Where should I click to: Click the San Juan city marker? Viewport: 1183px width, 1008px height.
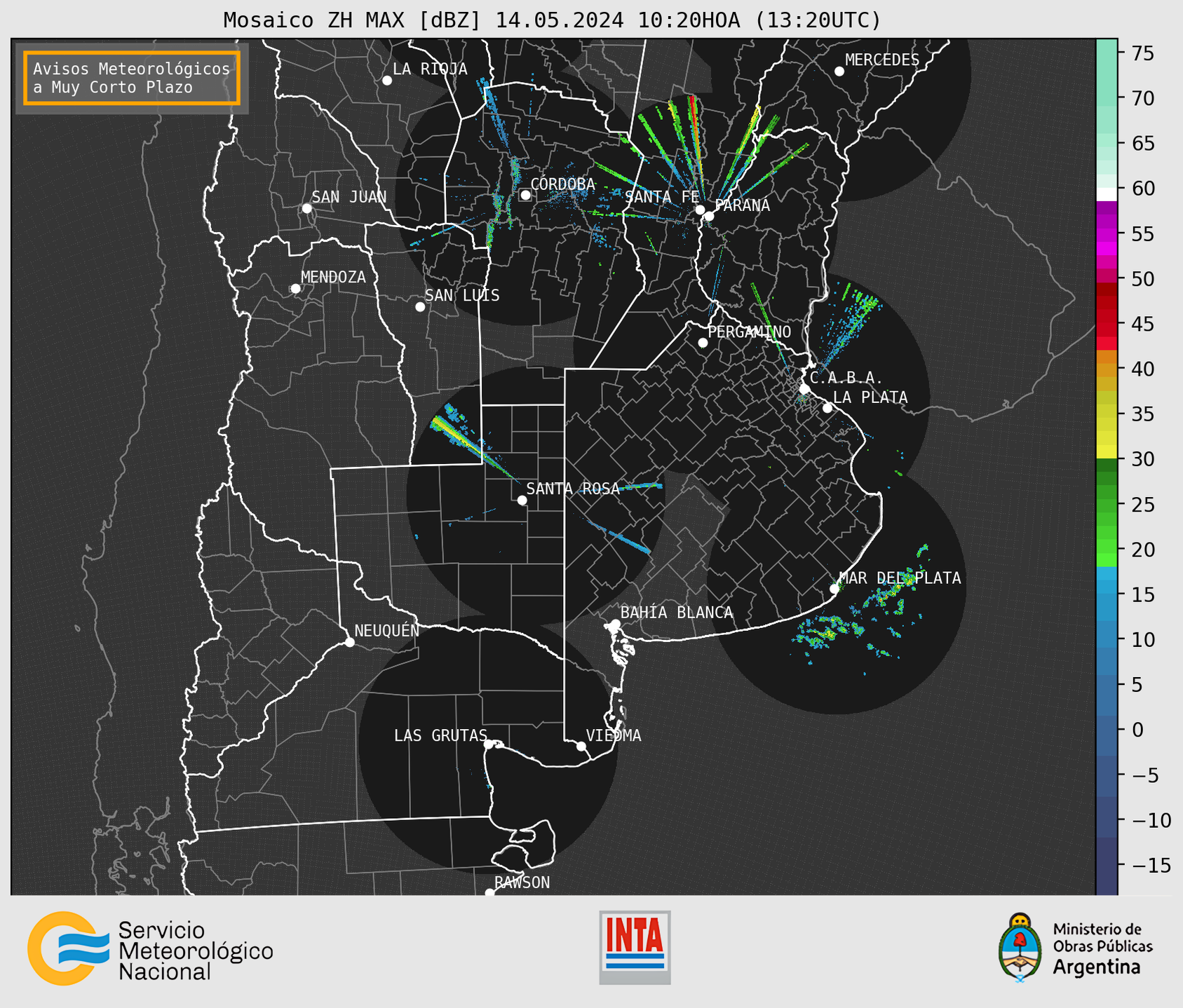coord(306,208)
